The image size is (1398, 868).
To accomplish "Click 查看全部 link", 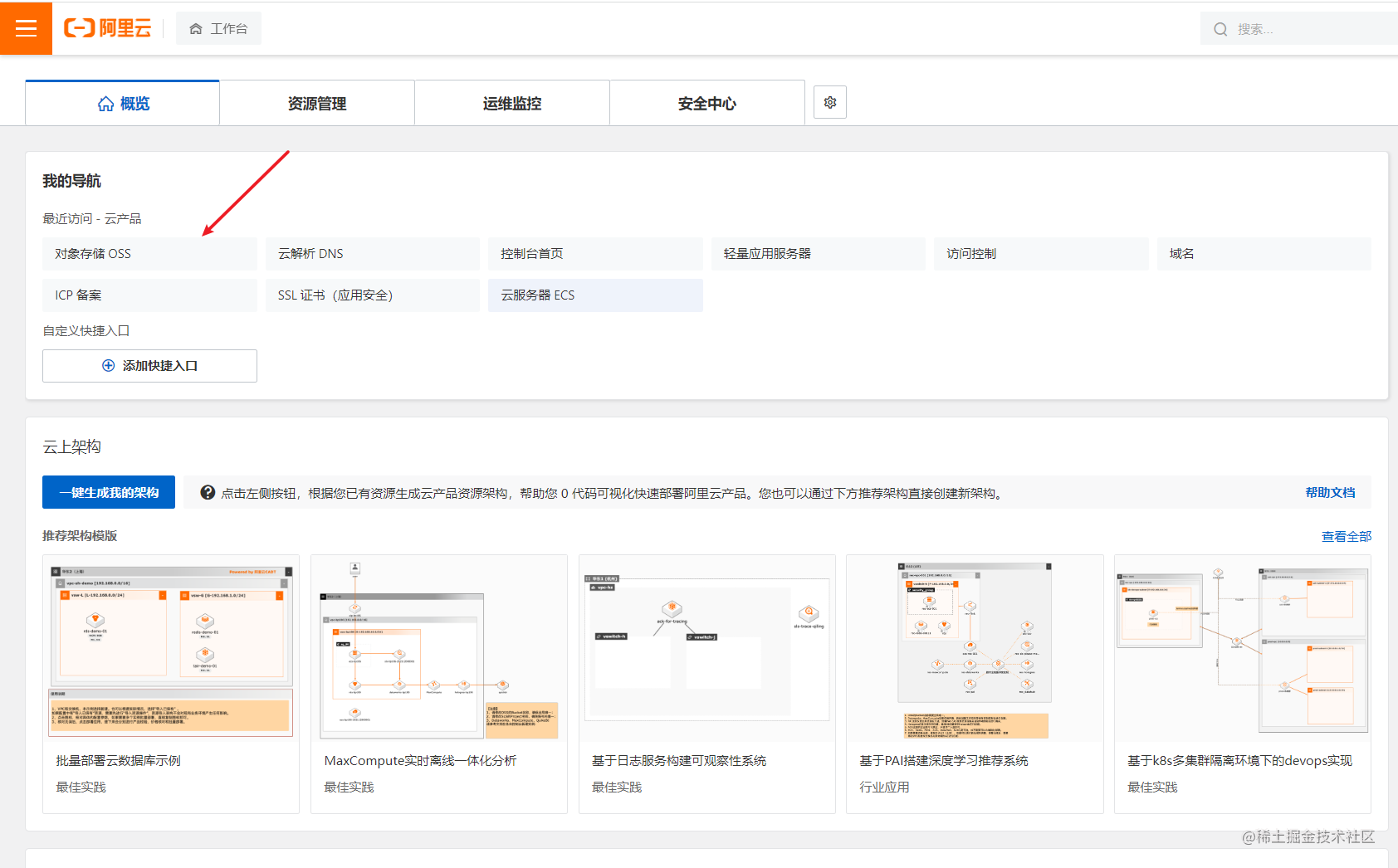I will tap(1347, 536).
